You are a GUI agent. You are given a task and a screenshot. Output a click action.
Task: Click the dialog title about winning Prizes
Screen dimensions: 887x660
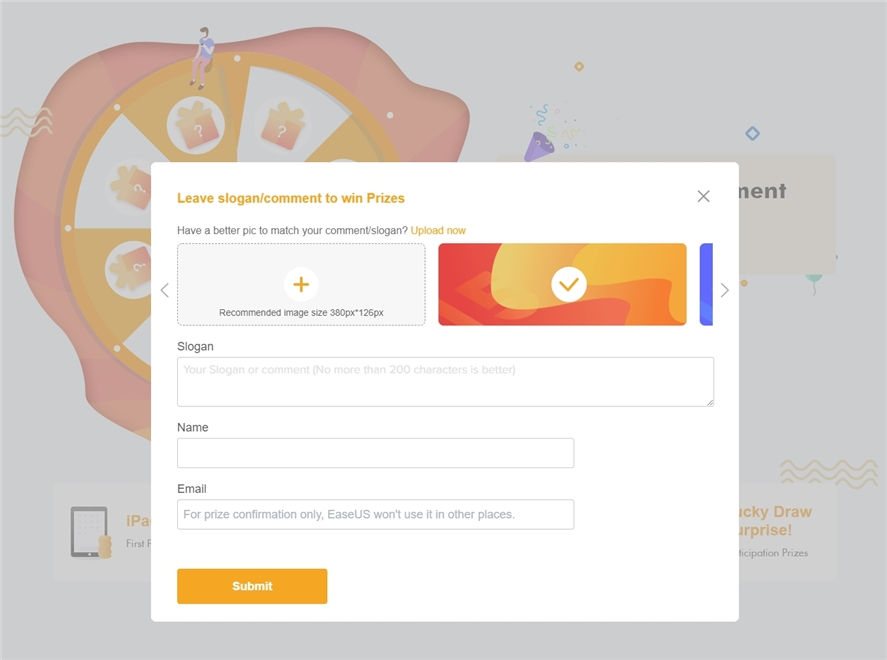(291, 198)
